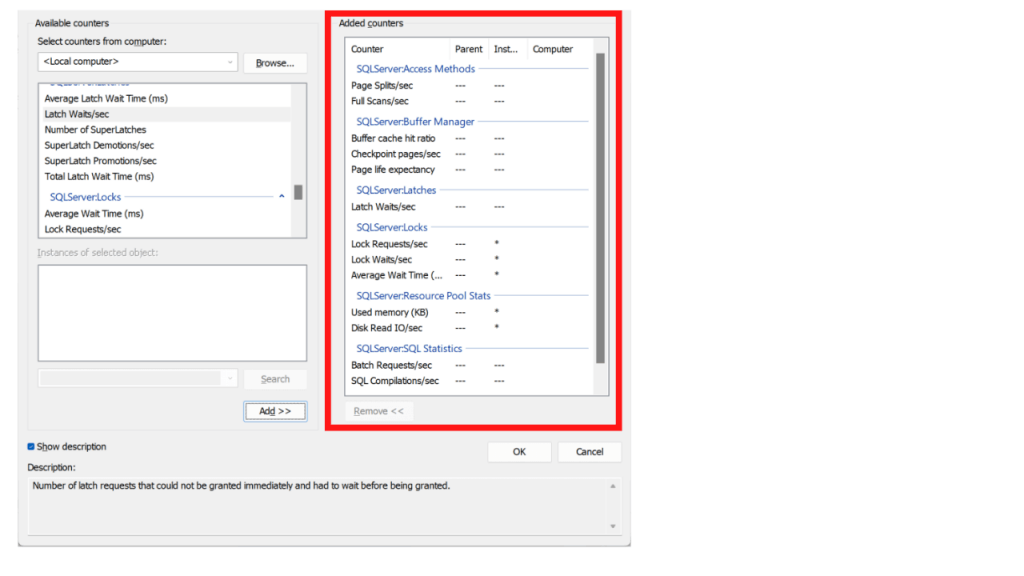Select Batch Requests/sec added counter
The height and width of the screenshot is (576, 1024).
391,366
